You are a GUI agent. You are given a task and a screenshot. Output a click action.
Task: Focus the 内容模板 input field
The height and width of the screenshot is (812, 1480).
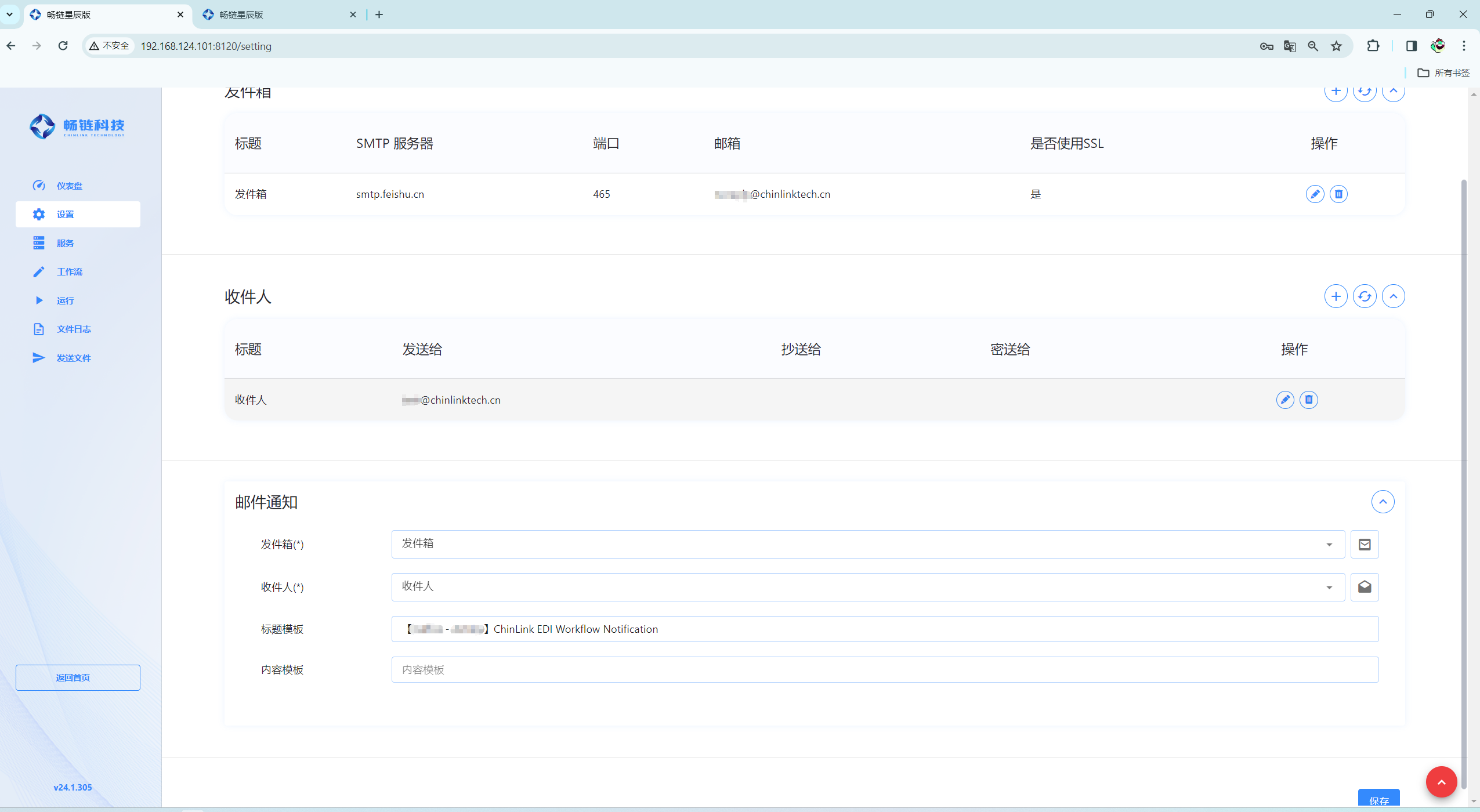click(x=884, y=670)
